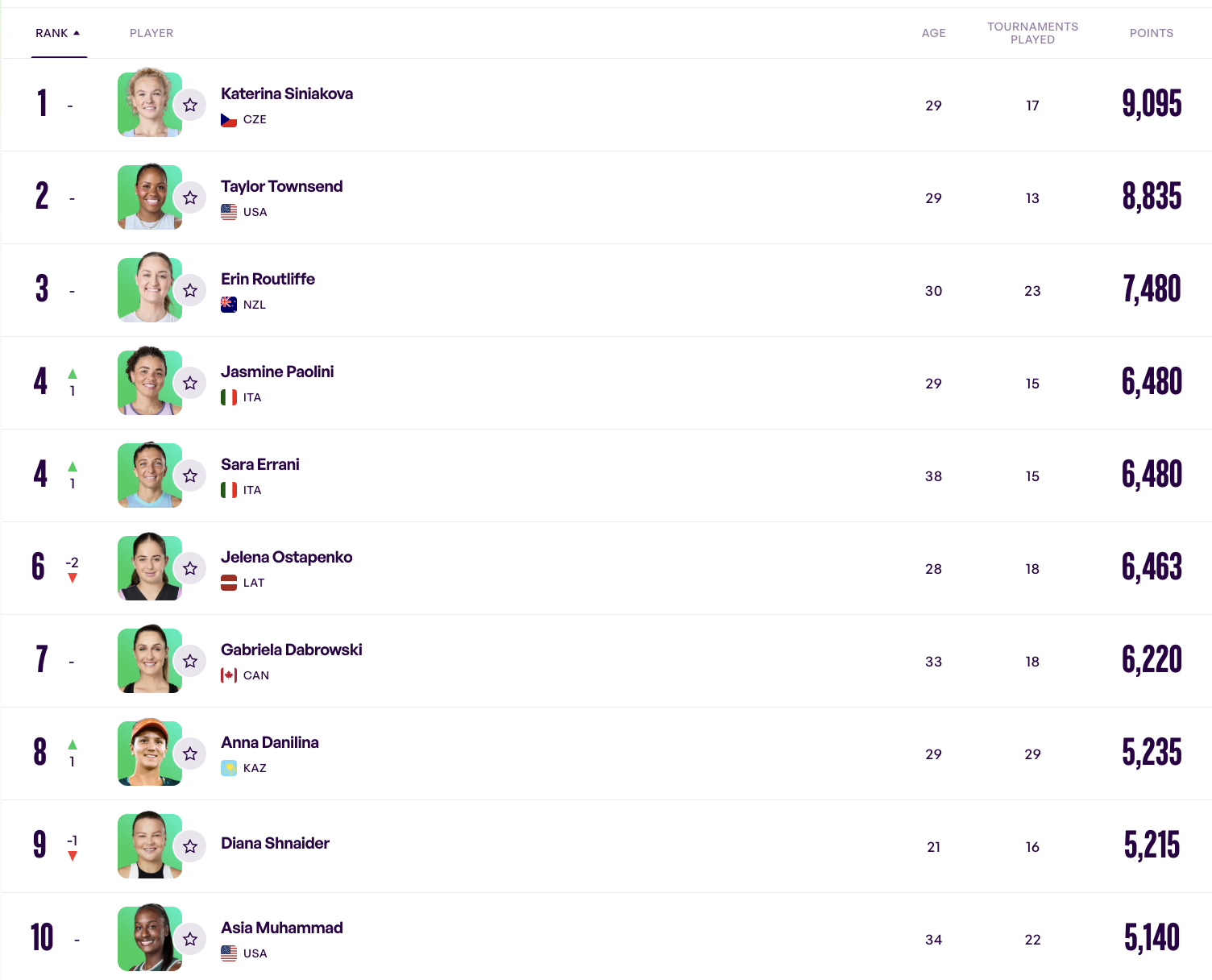1212x980 pixels.
Task: Sort by TOURNAMENTS PLAYED header
Action: point(1032,33)
